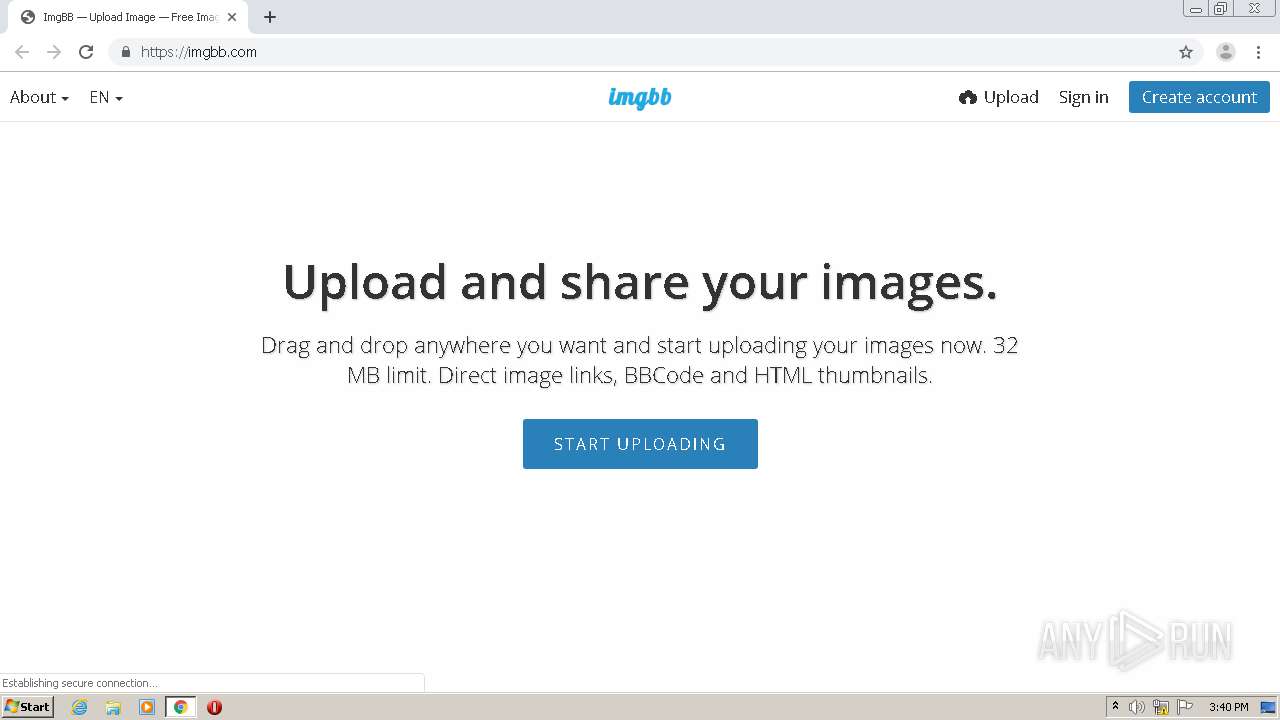
Task: Go forward using the forward arrow
Action: pos(54,52)
